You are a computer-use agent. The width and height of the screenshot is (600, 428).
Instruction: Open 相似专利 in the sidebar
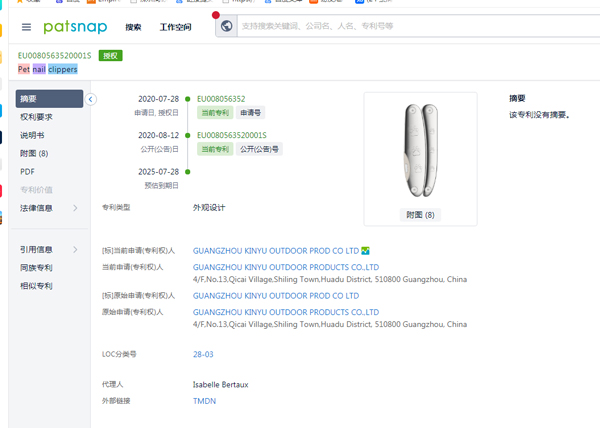36,286
